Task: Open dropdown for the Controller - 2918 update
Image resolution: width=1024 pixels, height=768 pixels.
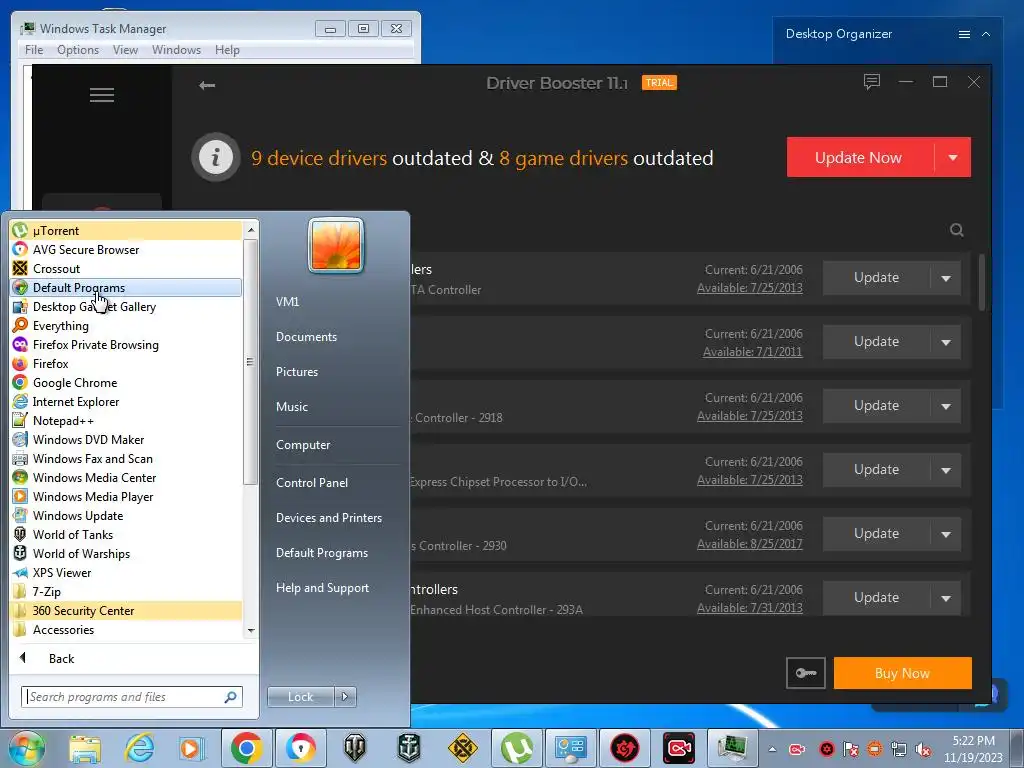Action: tap(946, 406)
